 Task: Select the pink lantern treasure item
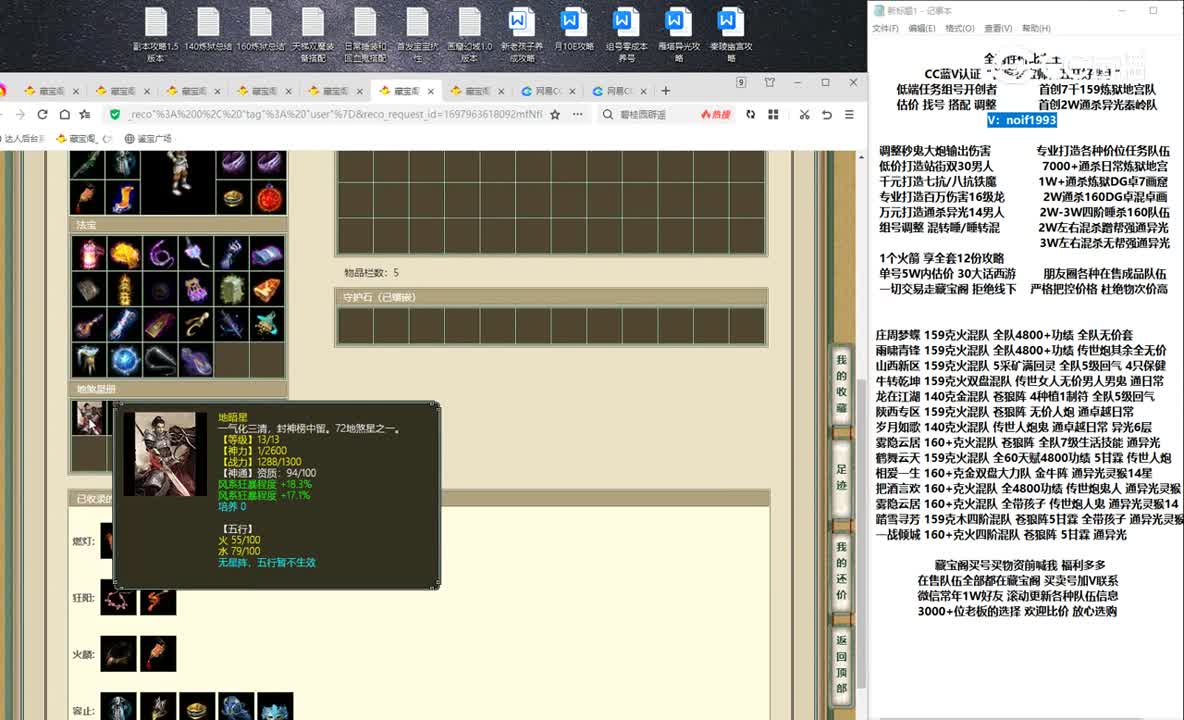88,254
